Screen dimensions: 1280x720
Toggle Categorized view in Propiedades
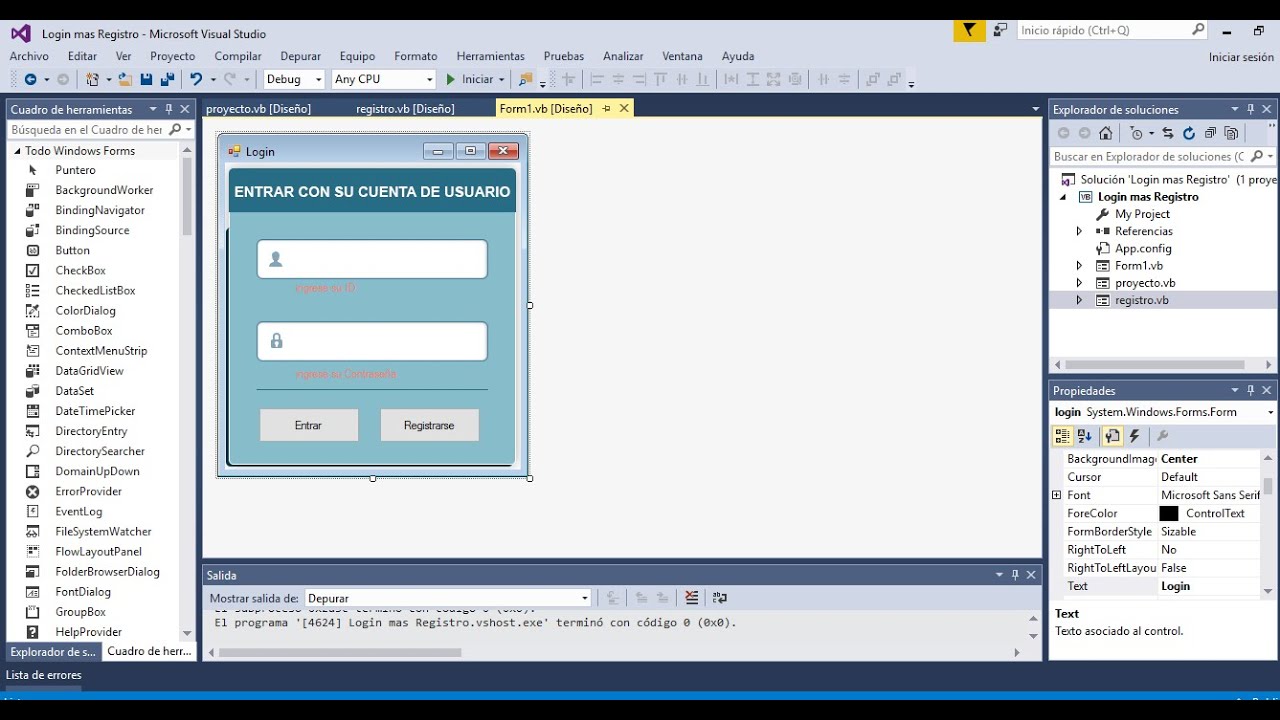point(1062,436)
